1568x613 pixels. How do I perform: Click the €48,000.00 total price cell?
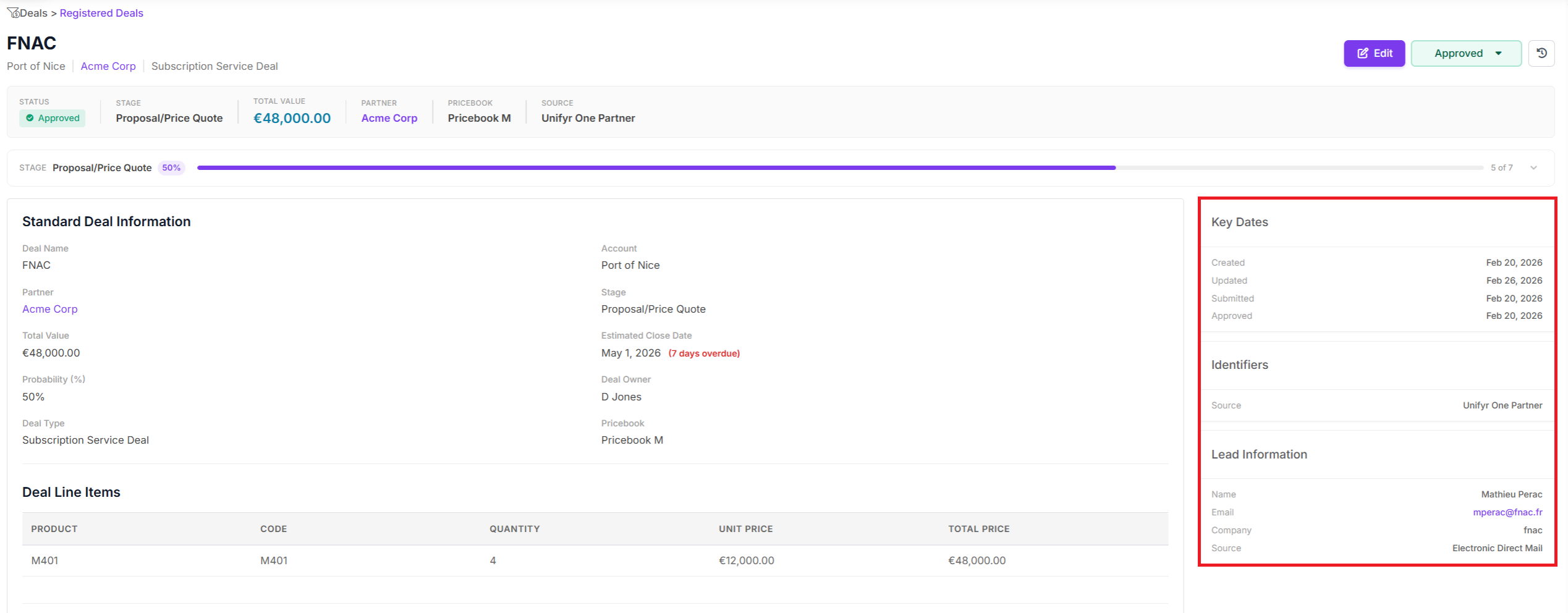coord(977,560)
